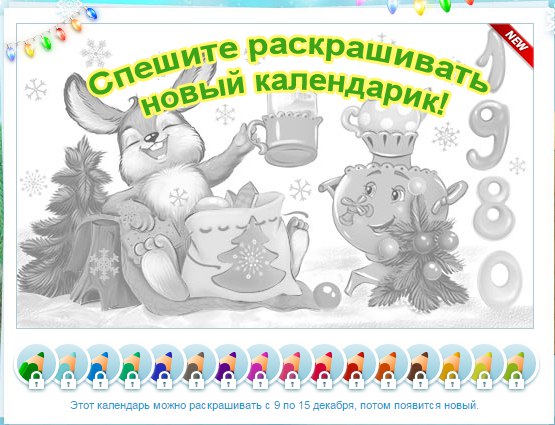
Task: Select the dark brown locked pencil
Action: (x=420, y=365)
